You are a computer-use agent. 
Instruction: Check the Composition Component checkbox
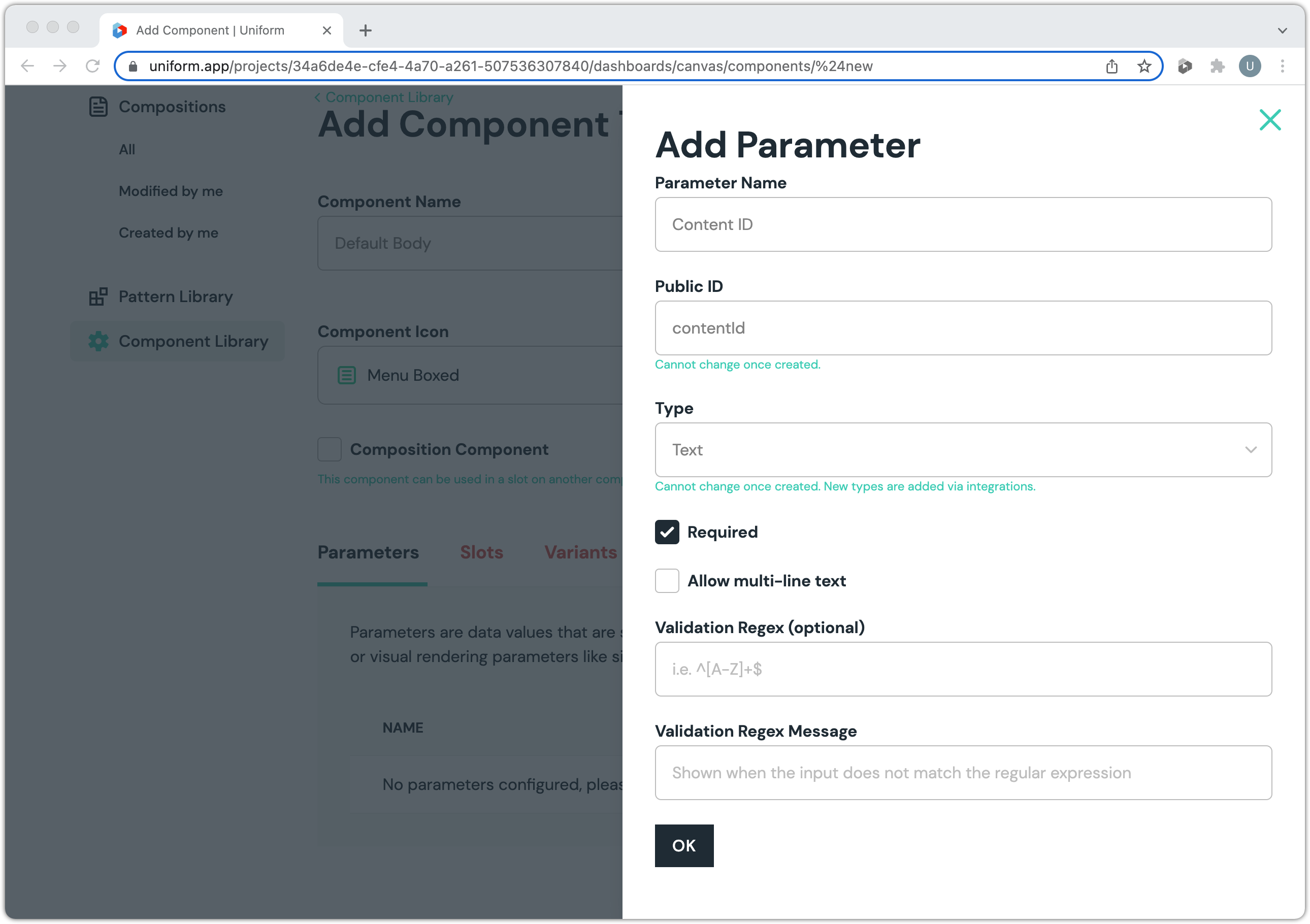point(329,449)
